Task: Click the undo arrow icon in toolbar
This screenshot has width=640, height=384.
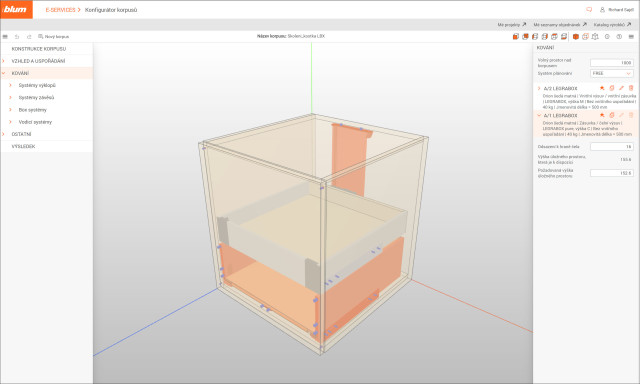Action: (x=17, y=37)
